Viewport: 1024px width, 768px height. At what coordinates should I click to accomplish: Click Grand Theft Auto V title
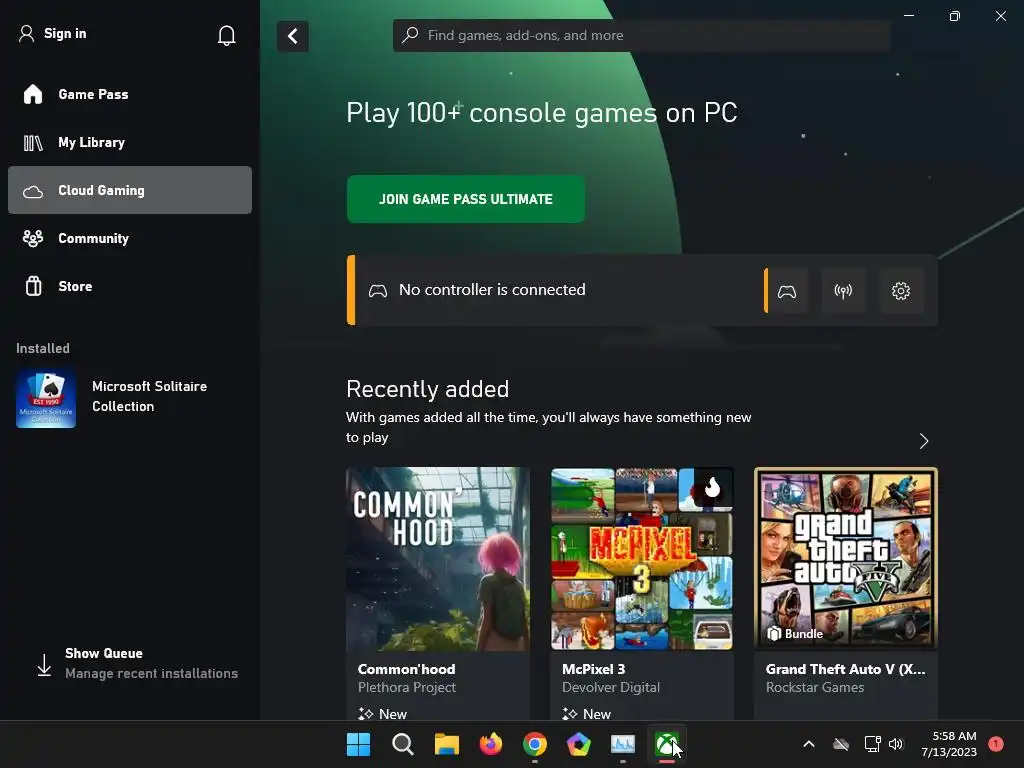845,669
